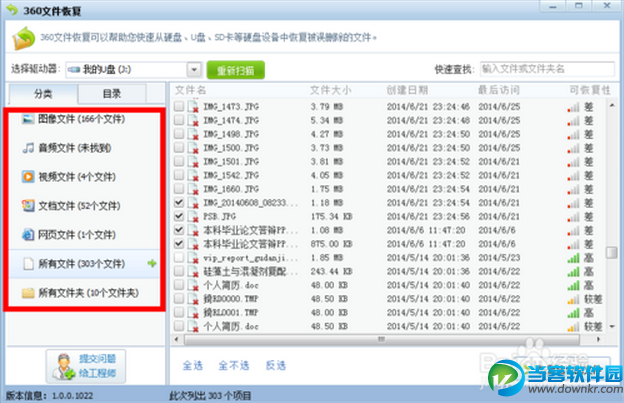Switch to the 分类 tab
The image size is (624, 403).
(x=43, y=94)
